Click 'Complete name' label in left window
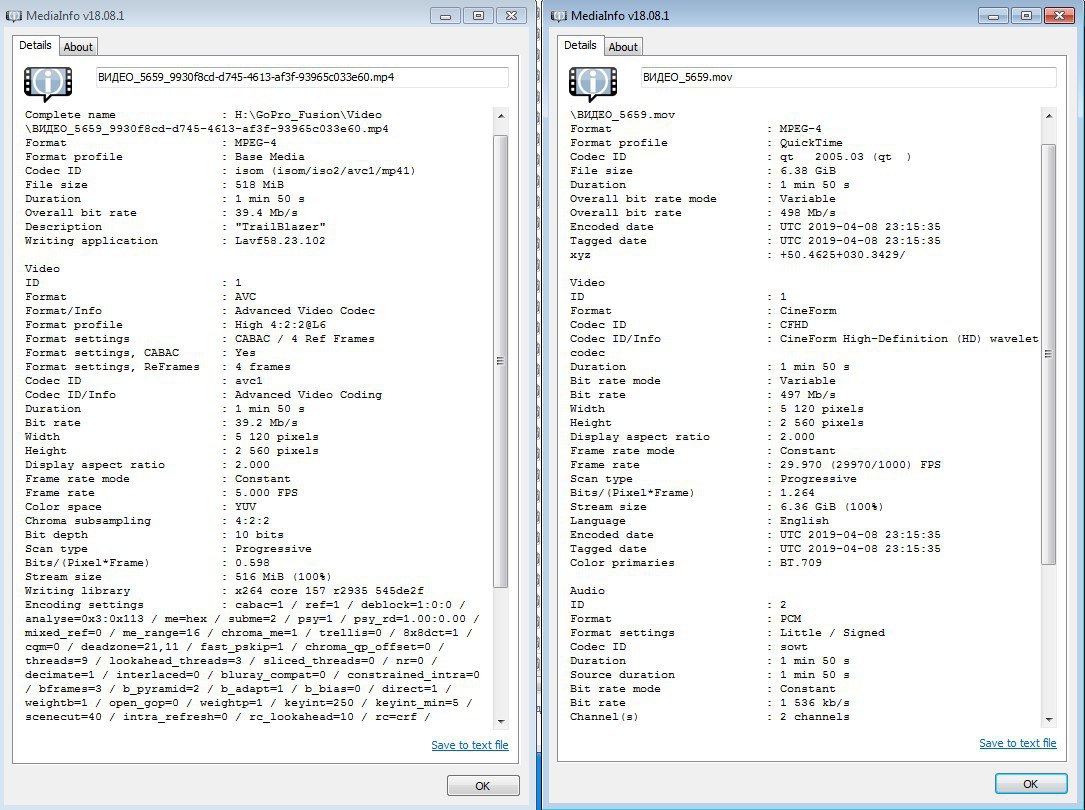The image size is (1085, 810). [x=70, y=115]
